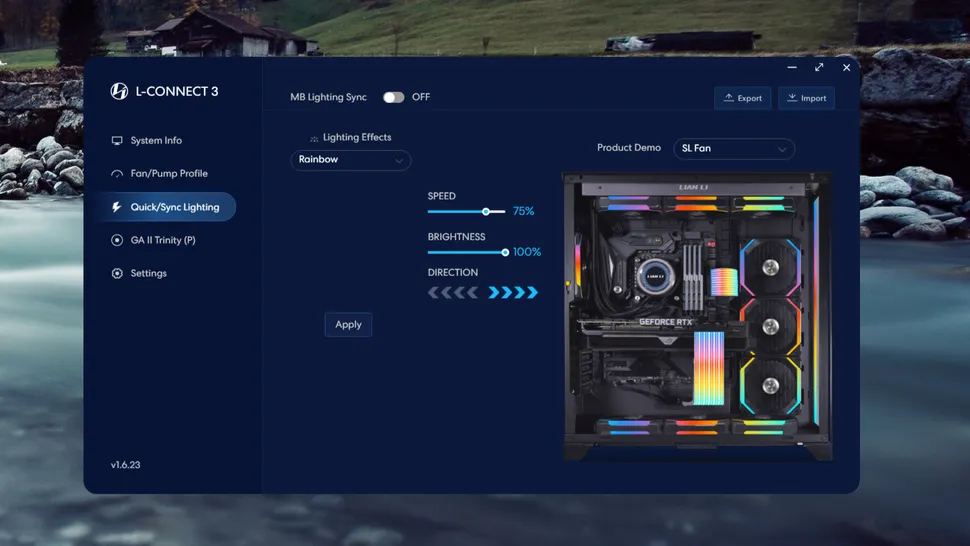970x546 pixels.
Task: Click the Speed slider handle
Action: point(486,212)
